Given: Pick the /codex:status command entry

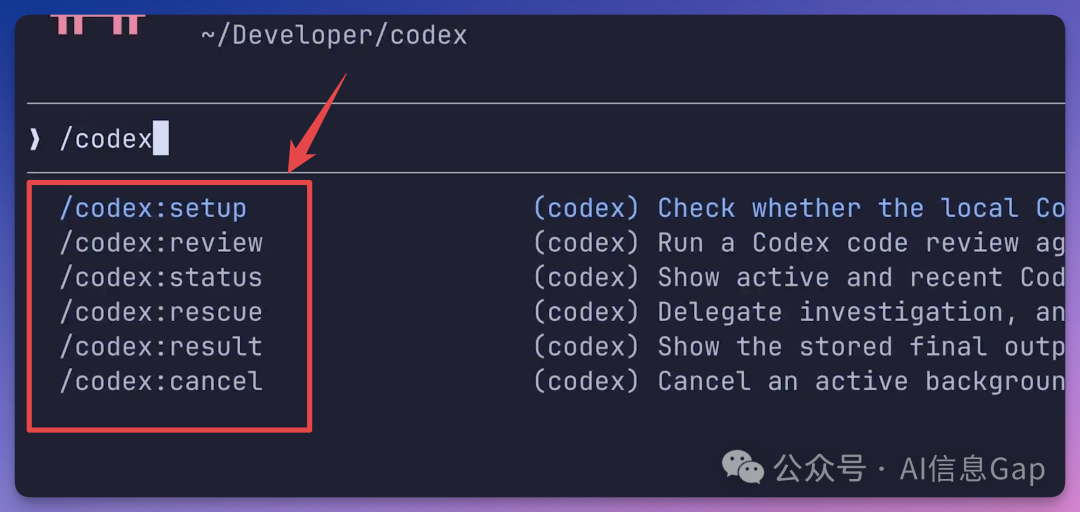Looking at the screenshot, I should point(161,277).
